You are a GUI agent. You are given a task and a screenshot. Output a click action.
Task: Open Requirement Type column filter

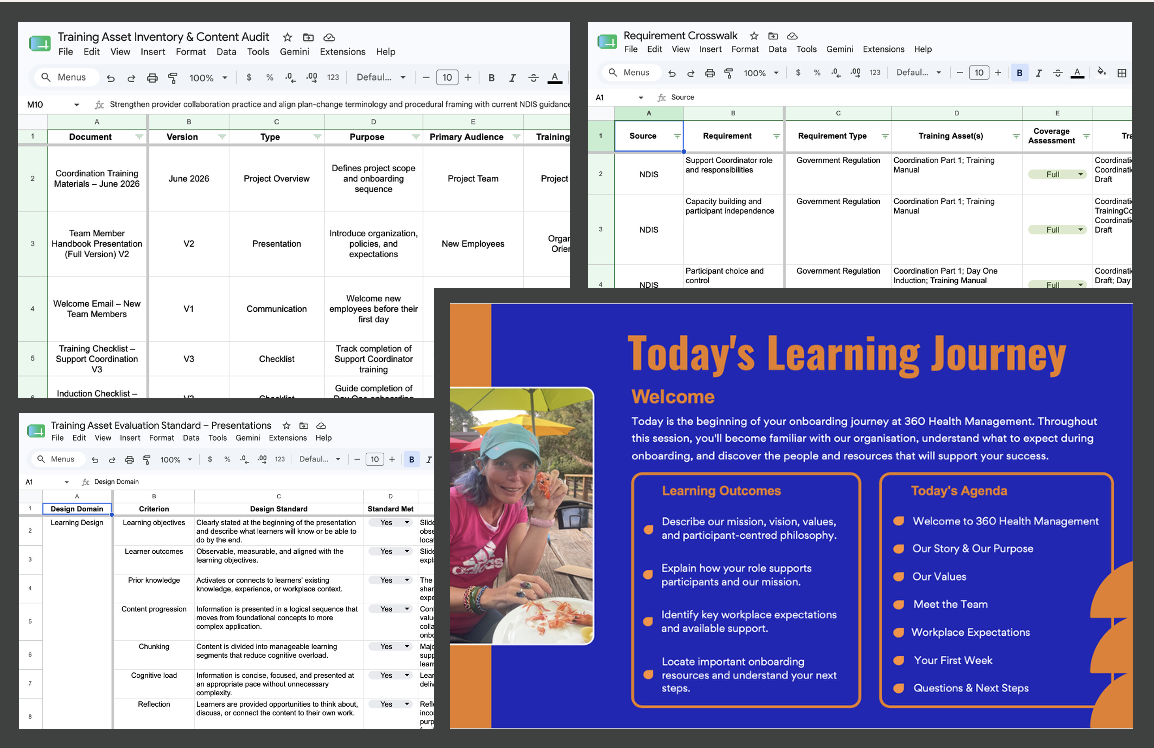pyautogui.click(x=885, y=136)
